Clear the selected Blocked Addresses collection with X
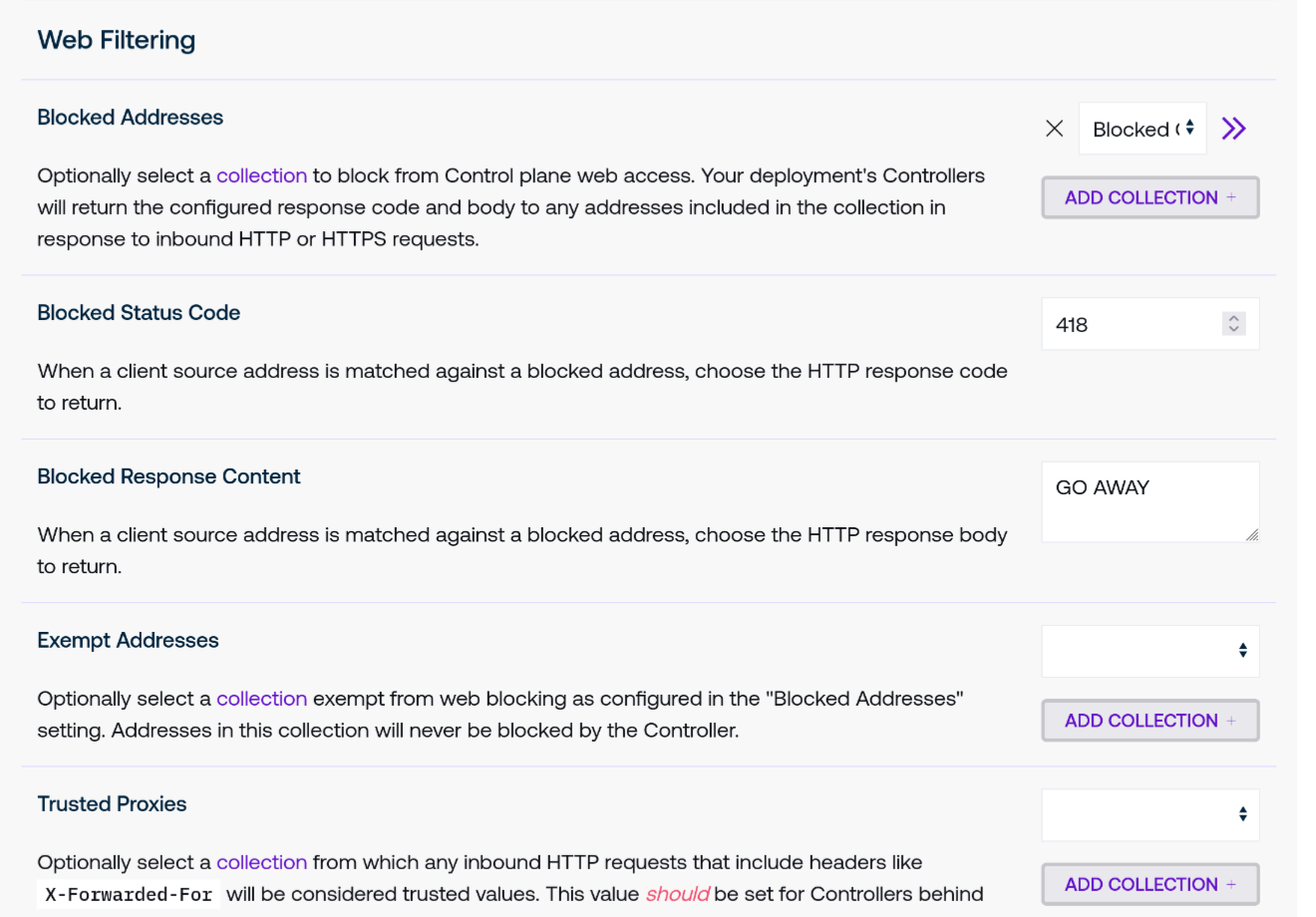Screen dimensions: 1316x917 (1054, 129)
